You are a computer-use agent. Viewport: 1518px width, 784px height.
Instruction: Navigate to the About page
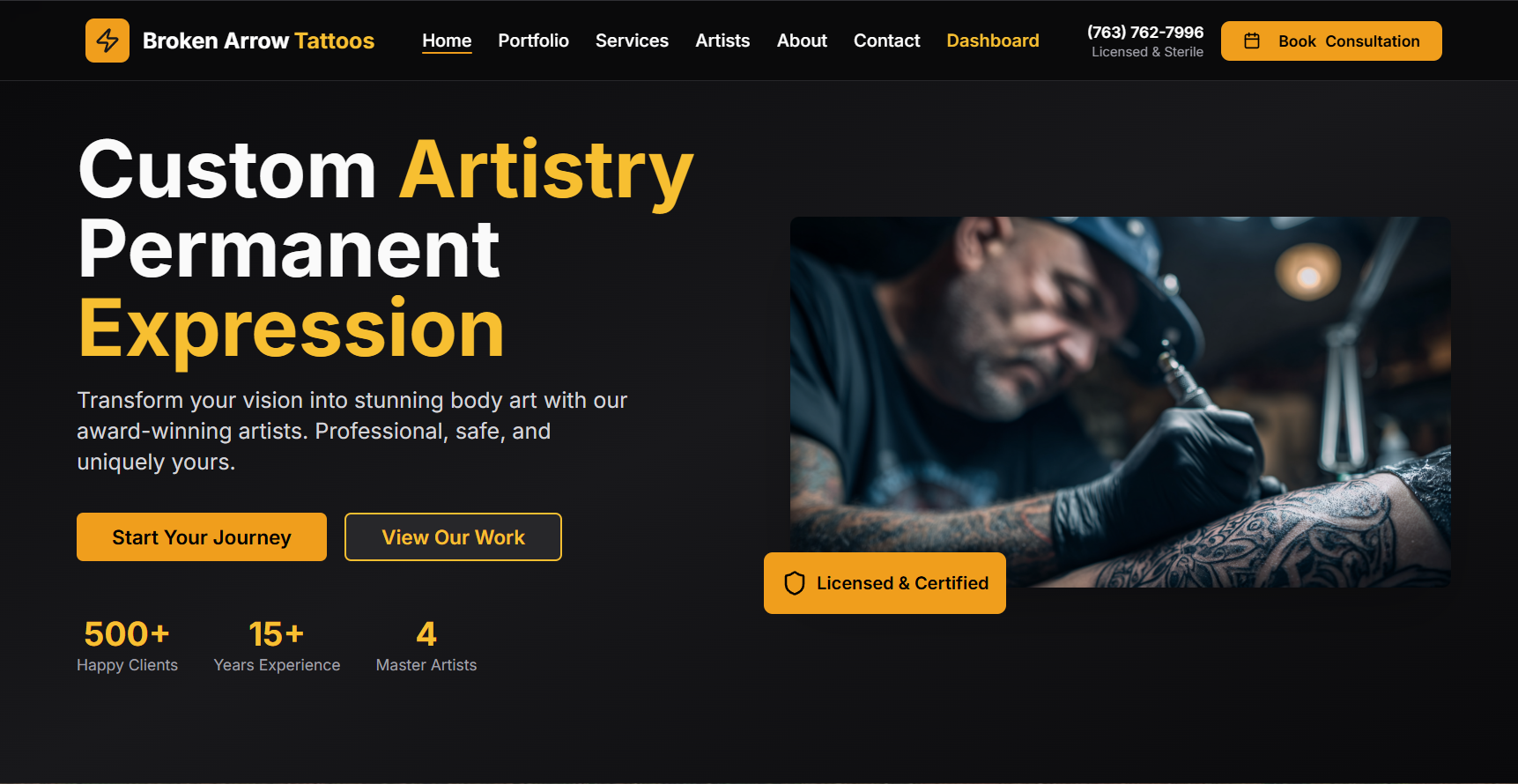[802, 41]
